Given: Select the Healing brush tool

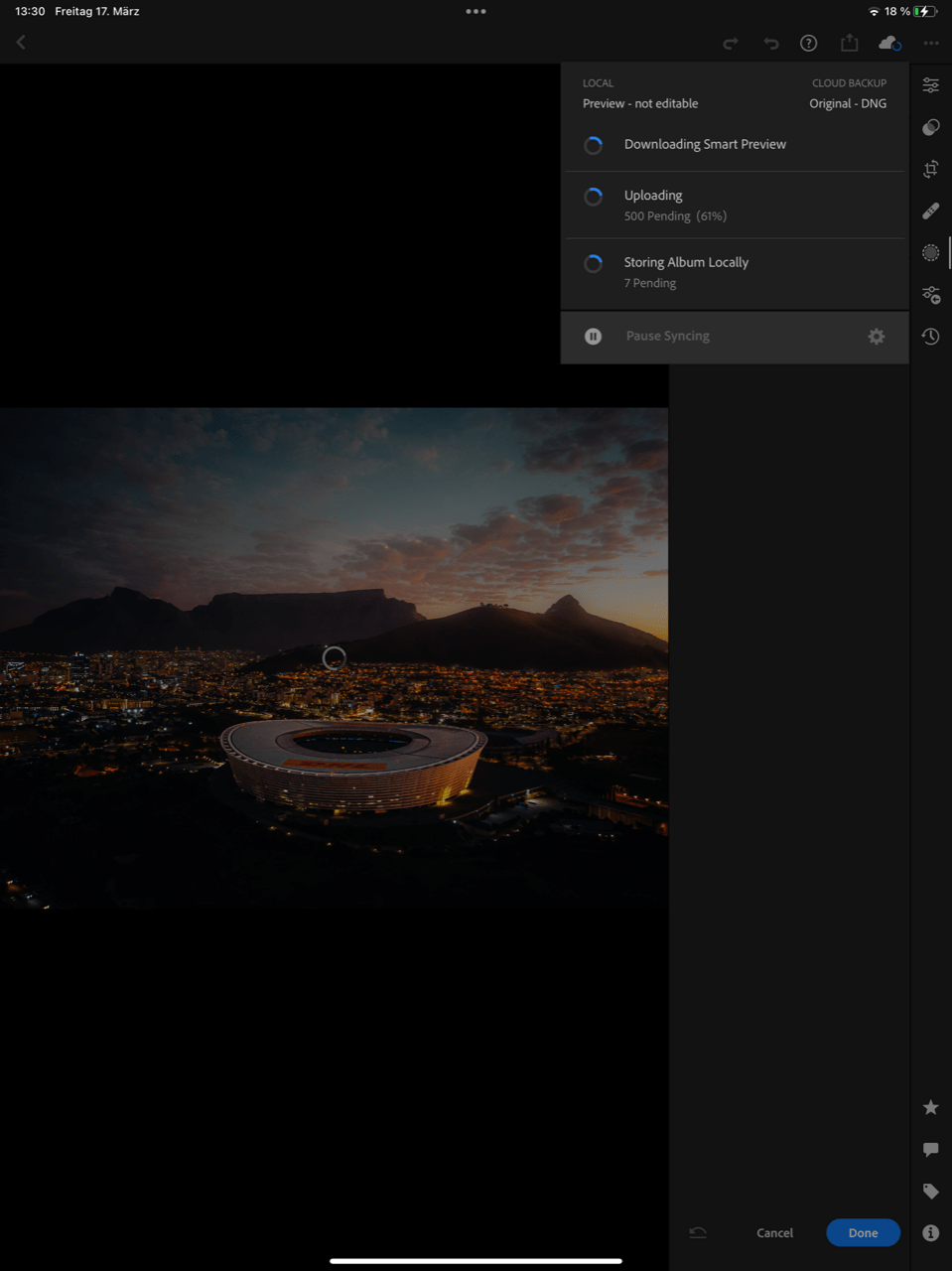Looking at the screenshot, I should click(x=930, y=211).
